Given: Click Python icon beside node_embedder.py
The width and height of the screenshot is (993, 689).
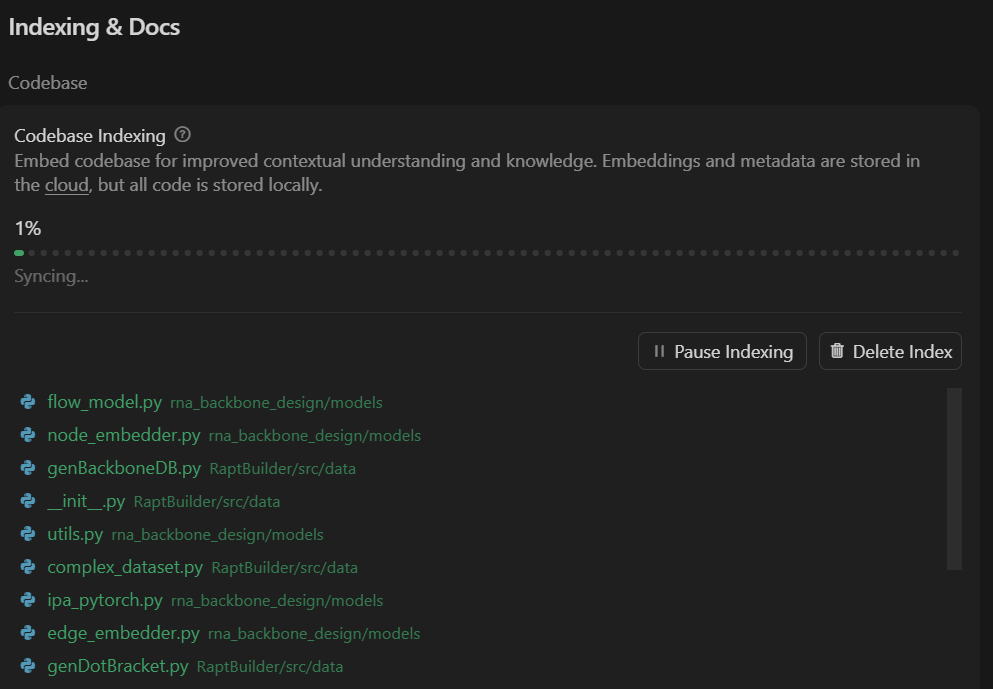Looking at the screenshot, I should (x=28, y=435).
